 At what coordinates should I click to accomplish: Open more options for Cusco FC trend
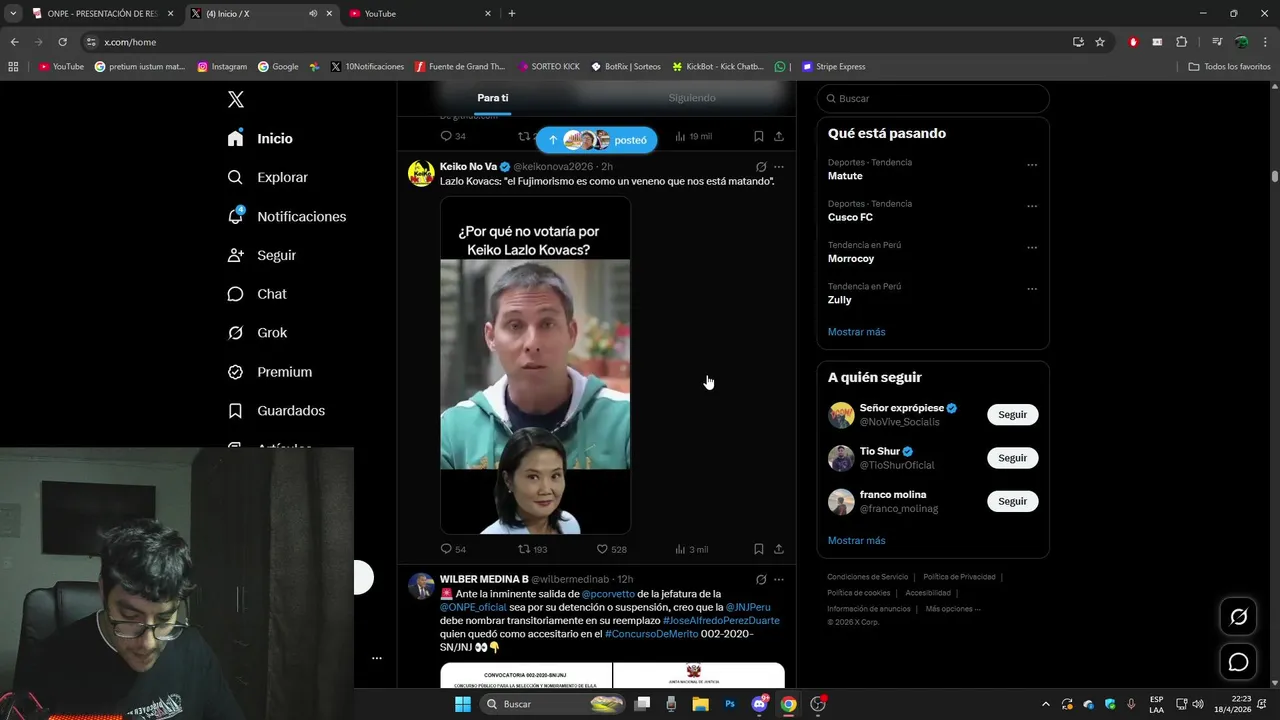pyautogui.click(x=1032, y=206)
